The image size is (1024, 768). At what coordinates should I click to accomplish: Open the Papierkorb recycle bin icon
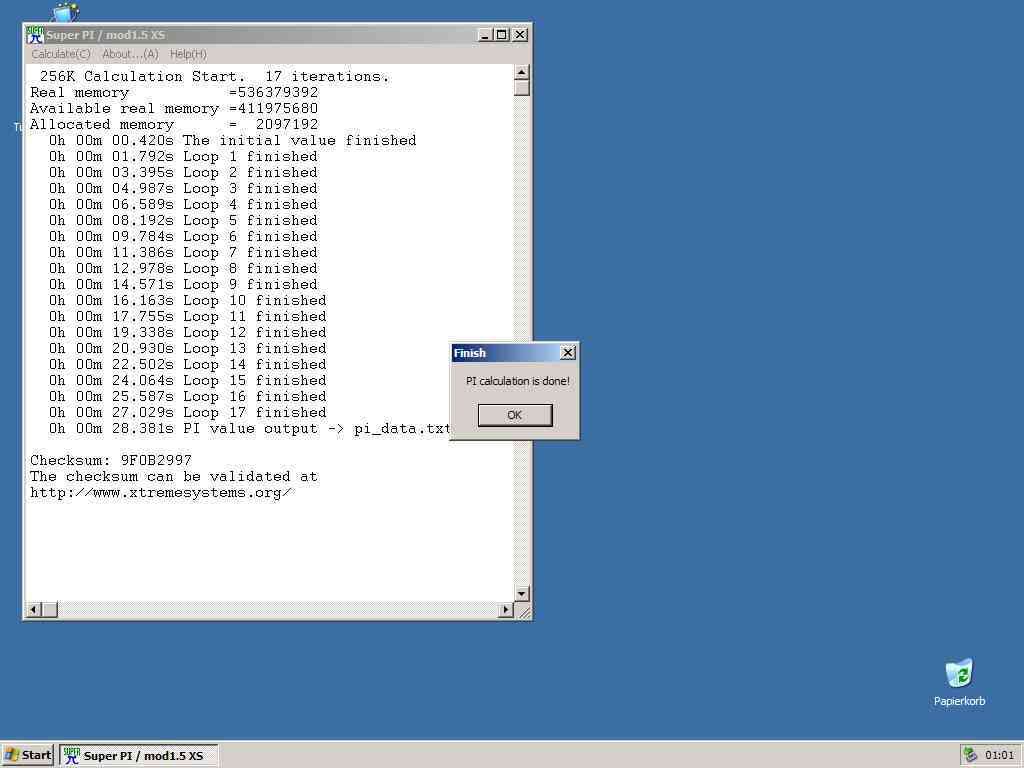pyautogui.click(x=959, y=682)
